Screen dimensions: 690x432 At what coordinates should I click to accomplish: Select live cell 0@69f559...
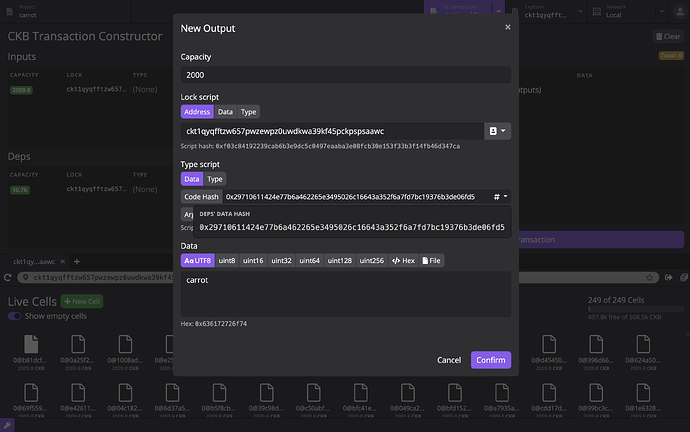tap(30, 399)
